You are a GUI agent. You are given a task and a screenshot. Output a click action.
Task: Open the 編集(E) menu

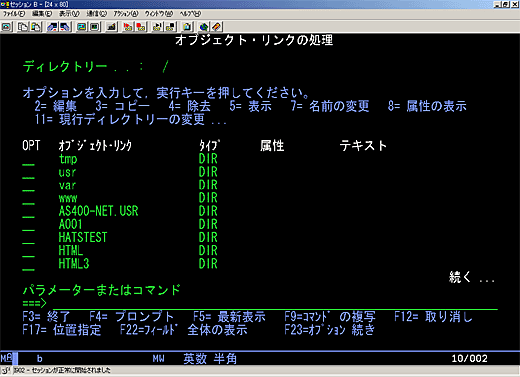click(x=42, y=14)
